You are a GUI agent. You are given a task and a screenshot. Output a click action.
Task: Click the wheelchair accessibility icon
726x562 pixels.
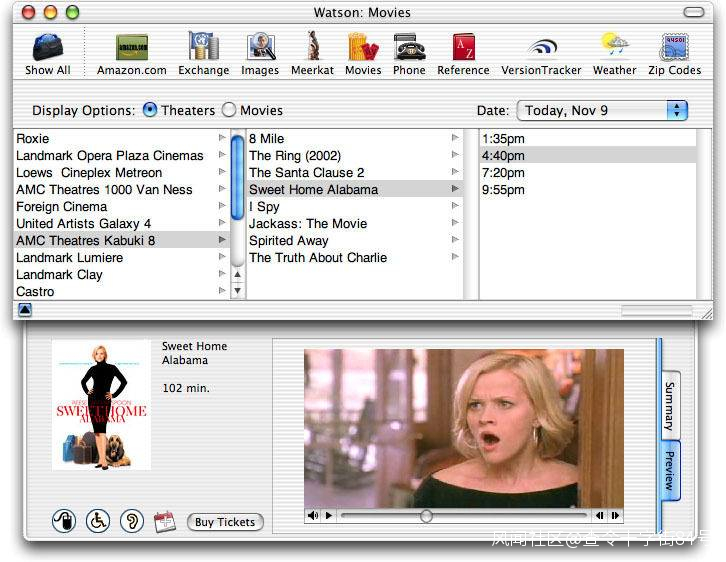coord(98,521)
